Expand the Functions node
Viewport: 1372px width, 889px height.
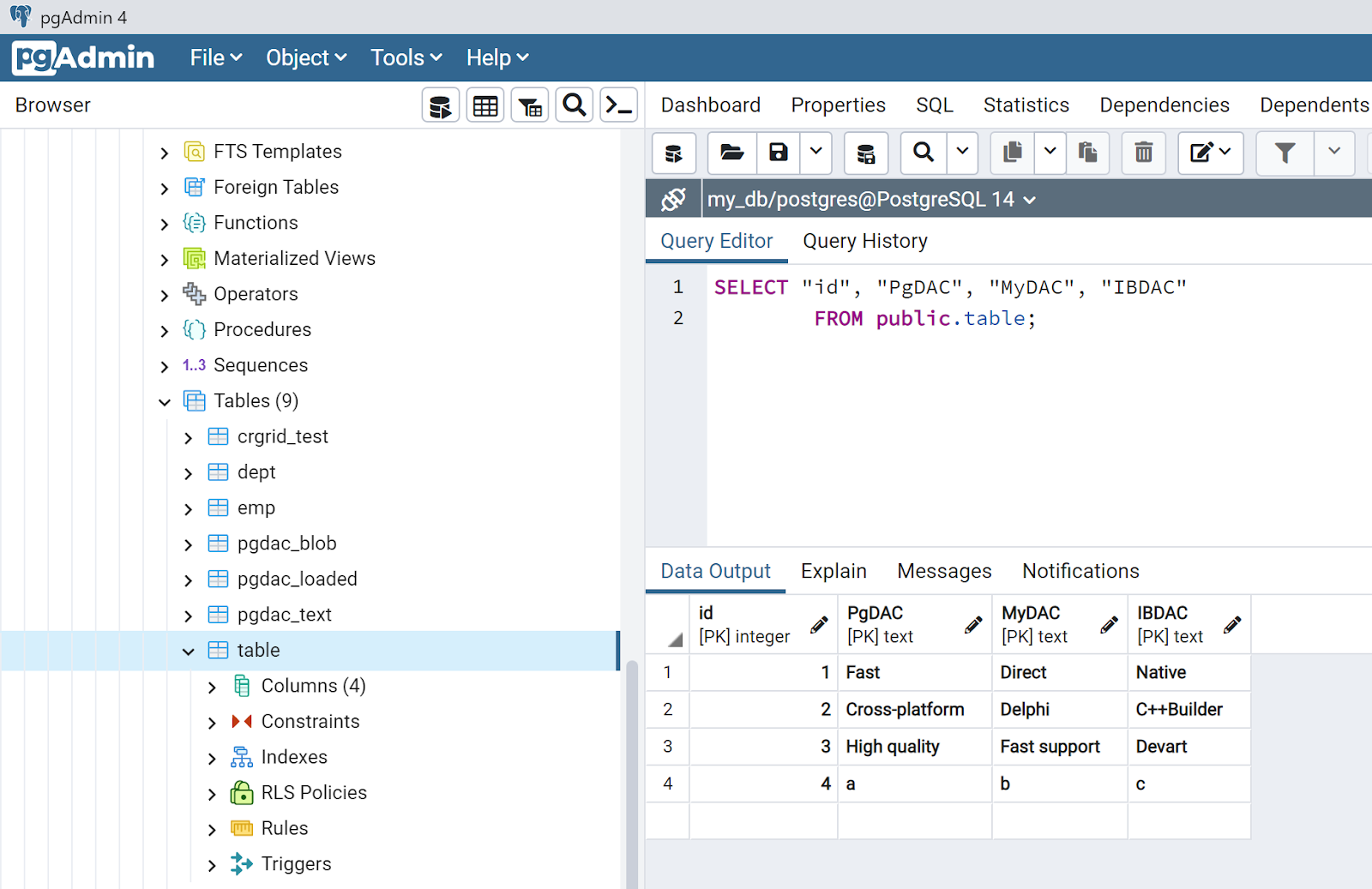coord(165,225)
